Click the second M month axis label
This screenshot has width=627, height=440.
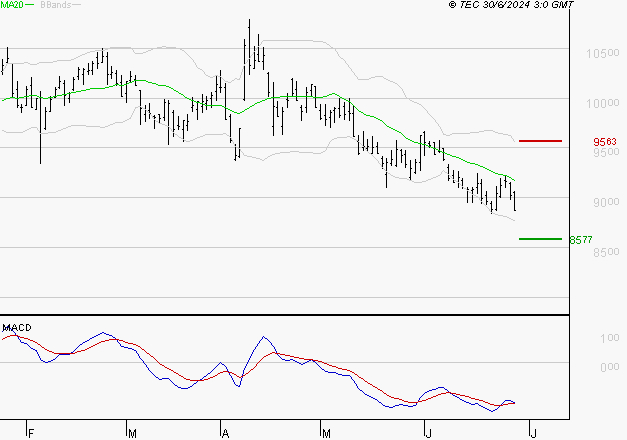coord(326,434)
